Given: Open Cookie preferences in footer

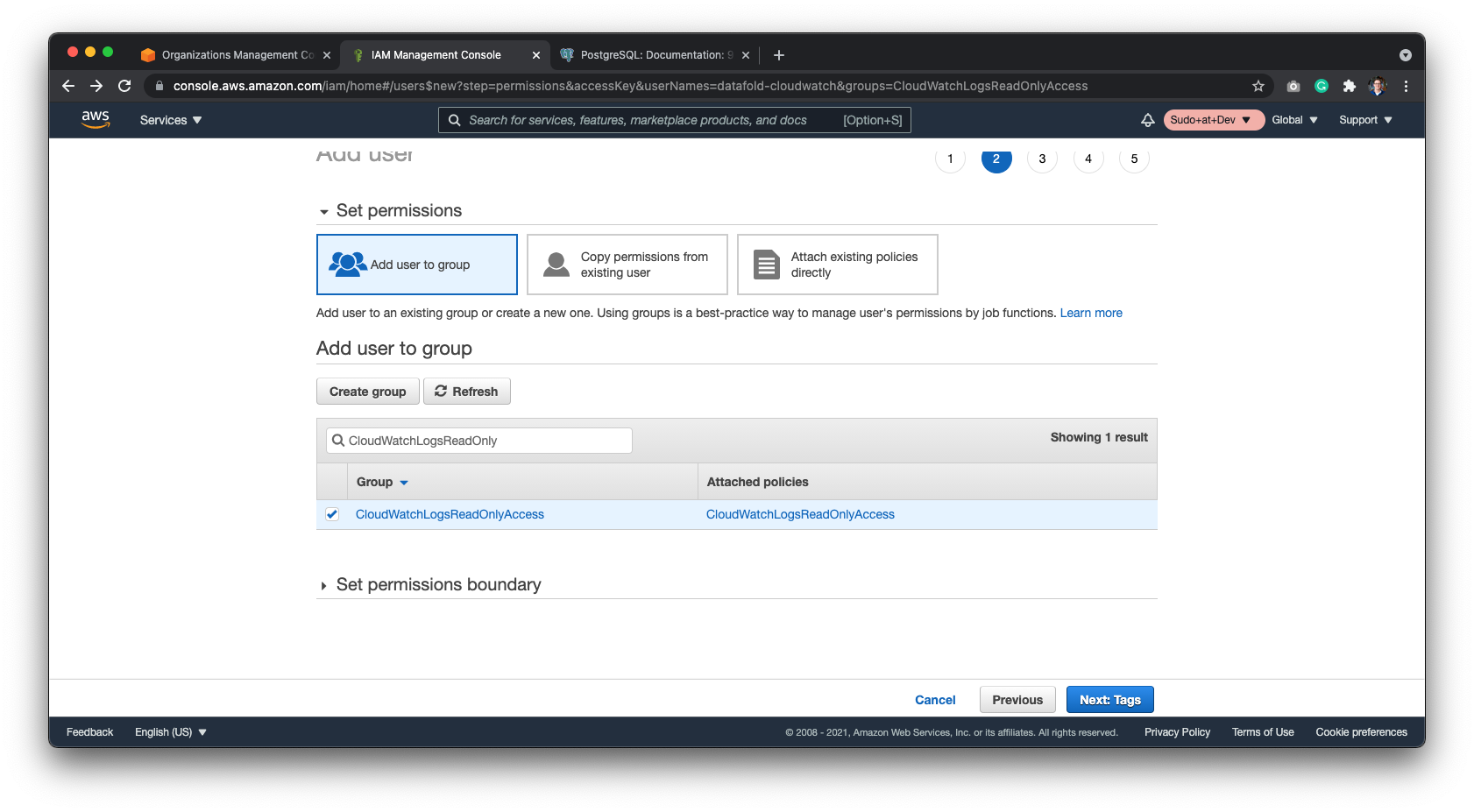Looking at the screenshot, I should point(1361,732).
